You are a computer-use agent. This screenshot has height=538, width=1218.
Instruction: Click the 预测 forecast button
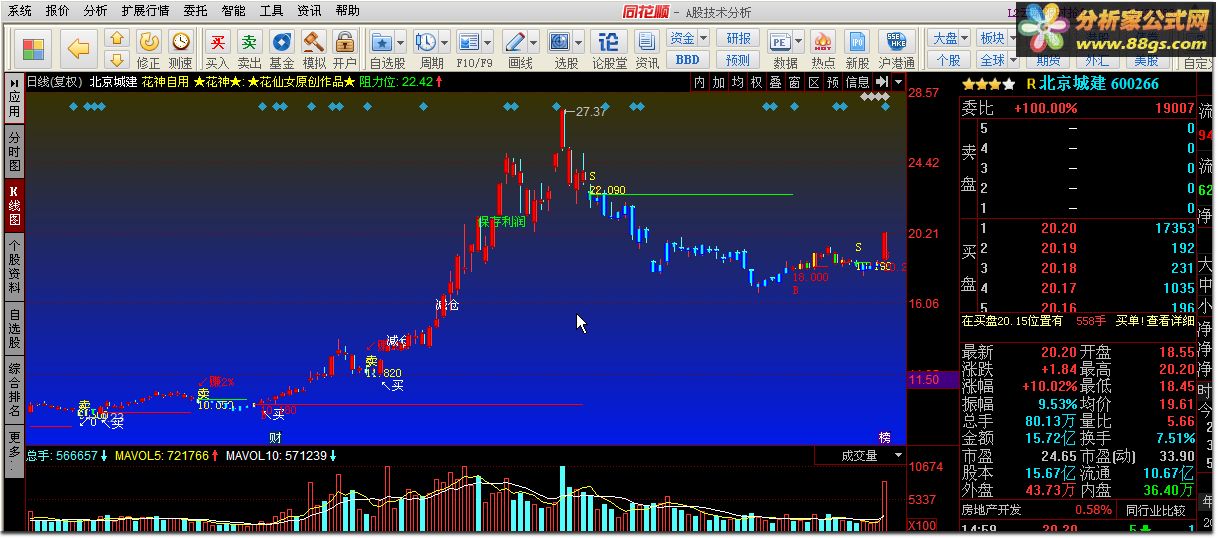coord(738,60)
